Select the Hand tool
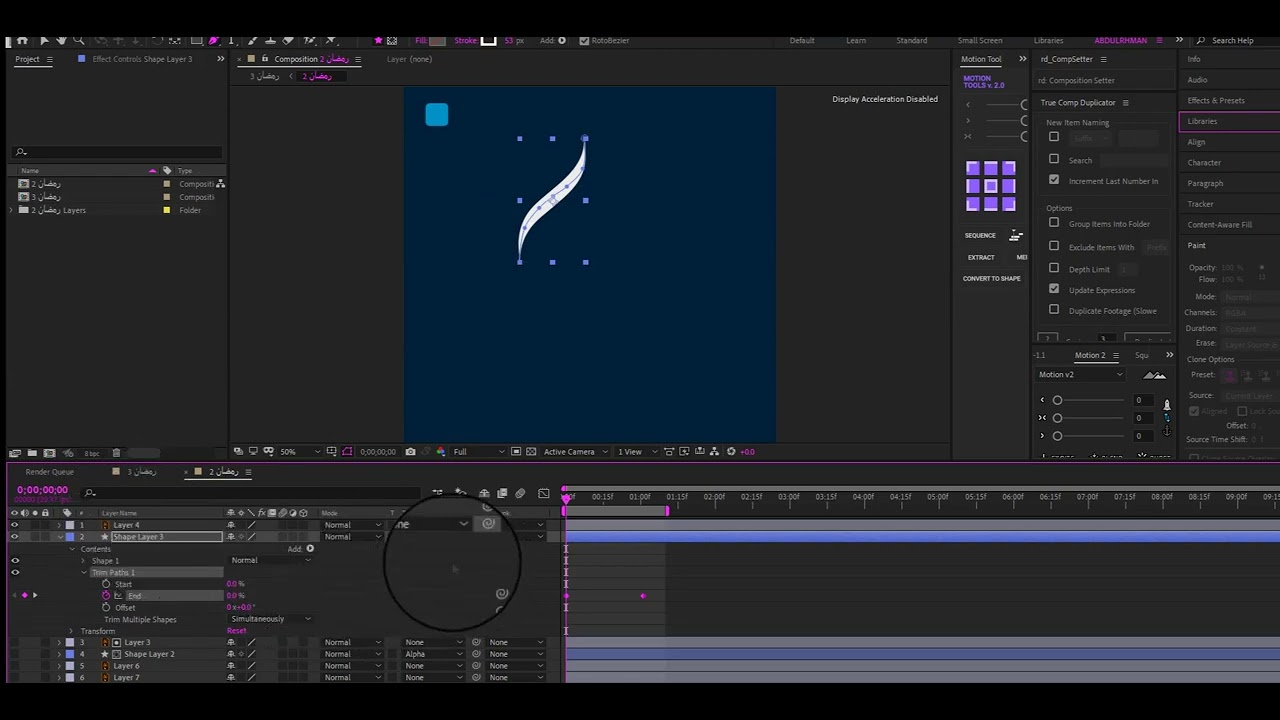Viewport: 1280px width, 720px height. 62,41
